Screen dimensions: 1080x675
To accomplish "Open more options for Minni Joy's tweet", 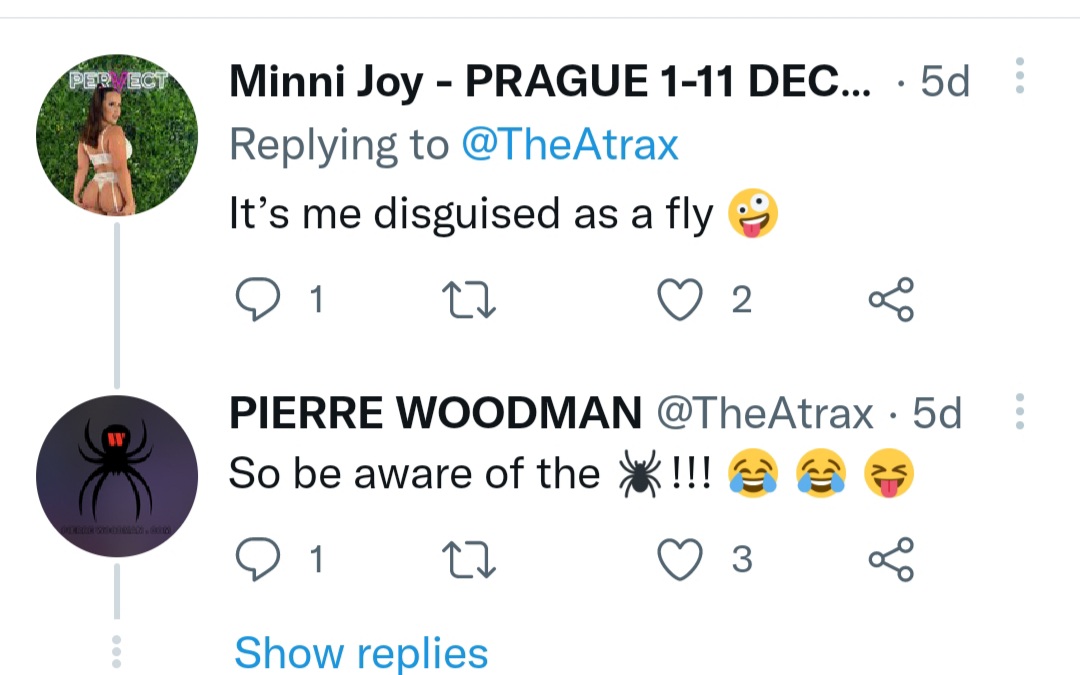I will pos(1019,77).
